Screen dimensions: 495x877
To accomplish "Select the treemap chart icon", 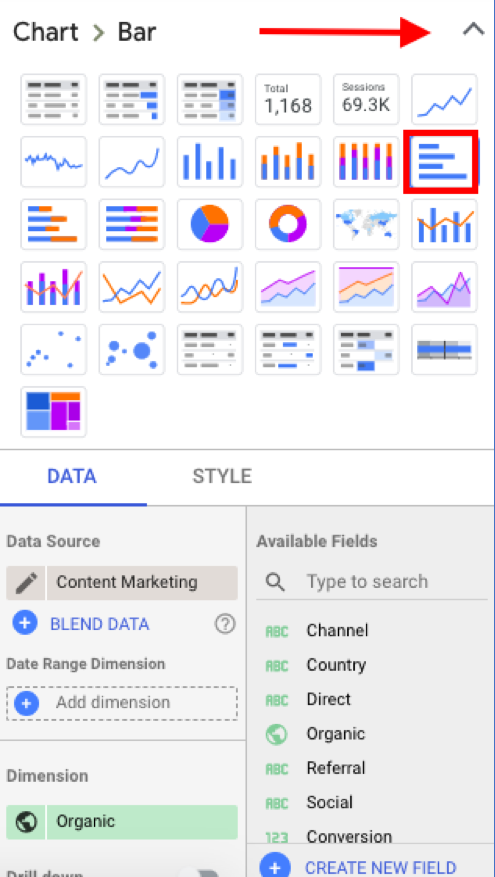I will point(54,412).
